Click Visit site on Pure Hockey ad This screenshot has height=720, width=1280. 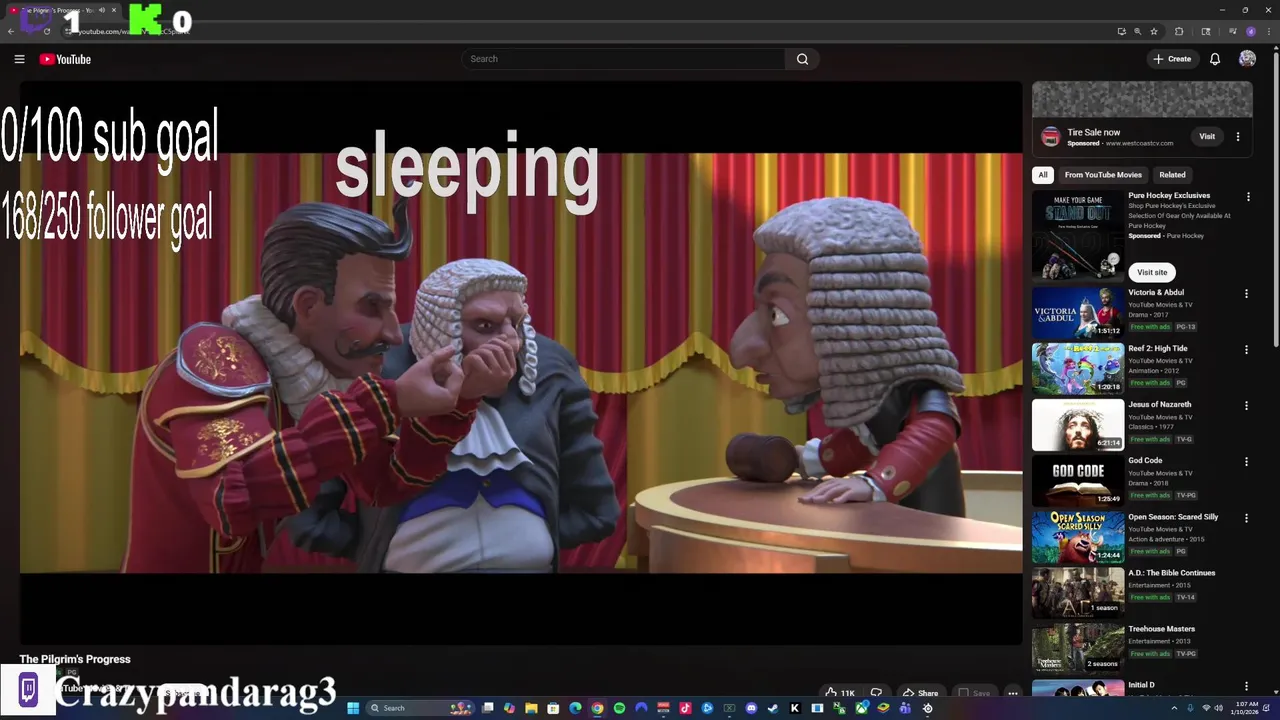(x=1152, y=272)
